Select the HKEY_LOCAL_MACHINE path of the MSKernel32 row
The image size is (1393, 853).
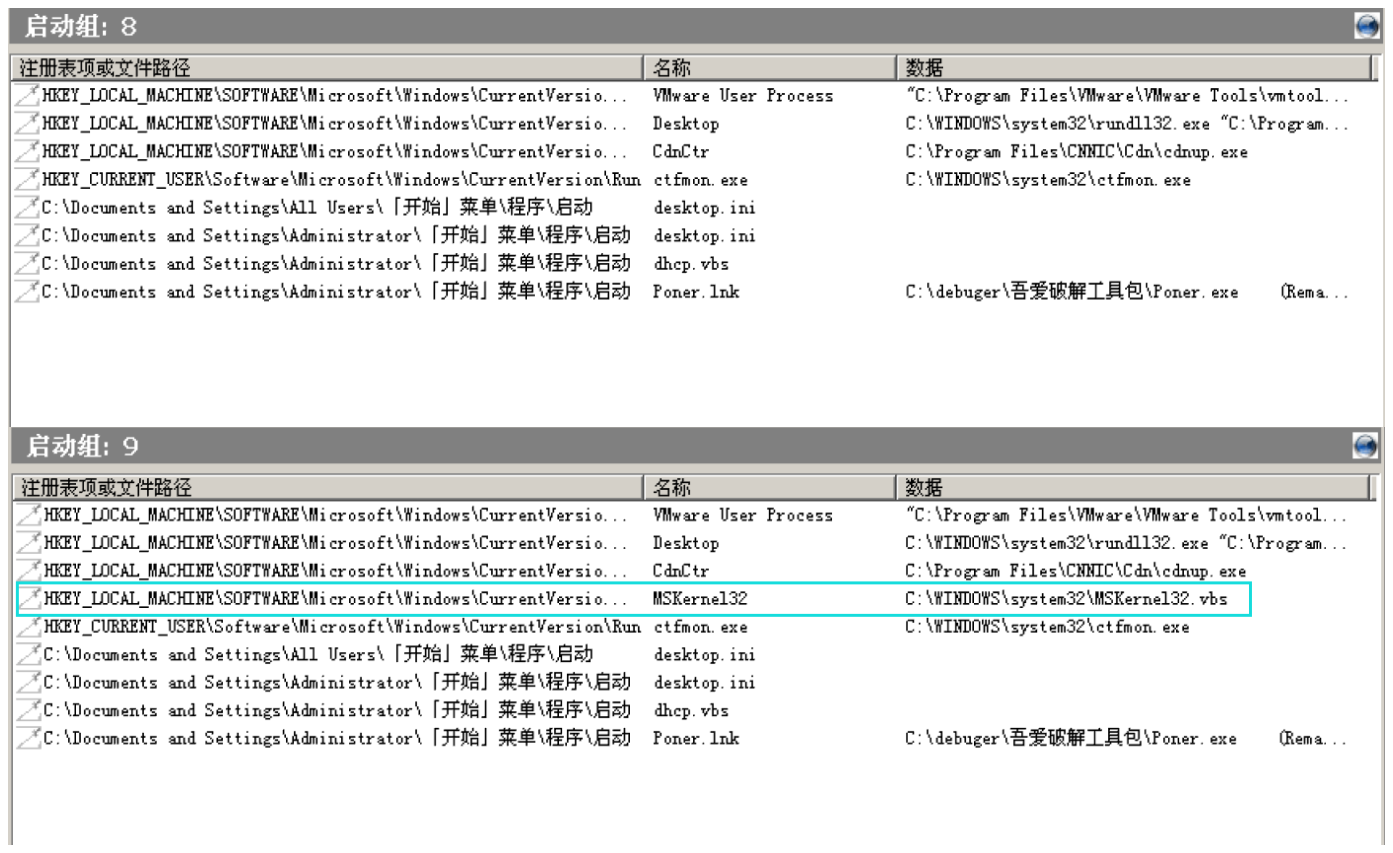click(x=335, y=599)
